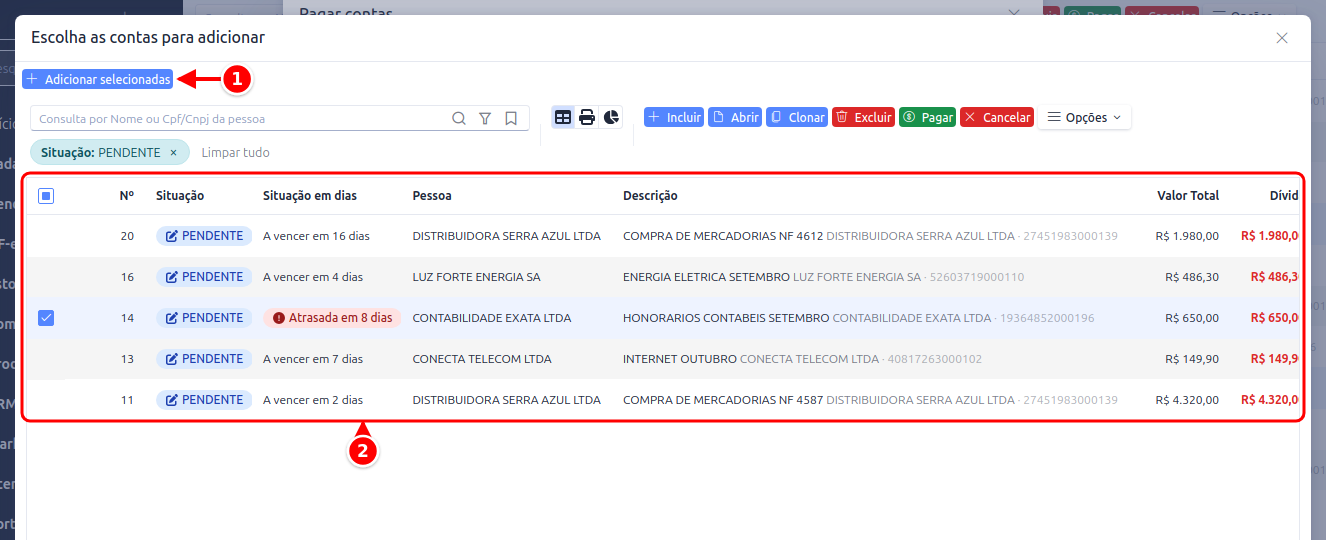Click the Atrasada em 8 dias badge
Screen dimensions: 1326x540
(332, 318)
